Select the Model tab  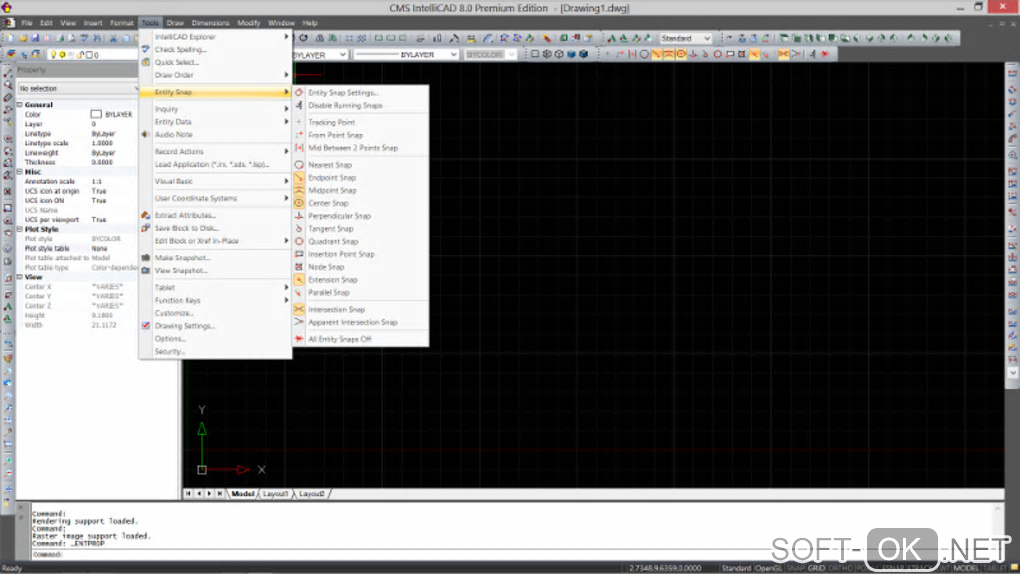click(x=243, y=494)
